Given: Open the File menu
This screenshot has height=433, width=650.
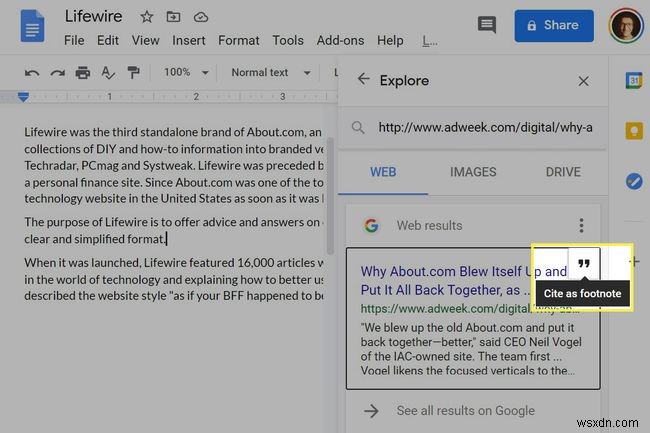Looking at the screenshot, I should pos(74,41).
